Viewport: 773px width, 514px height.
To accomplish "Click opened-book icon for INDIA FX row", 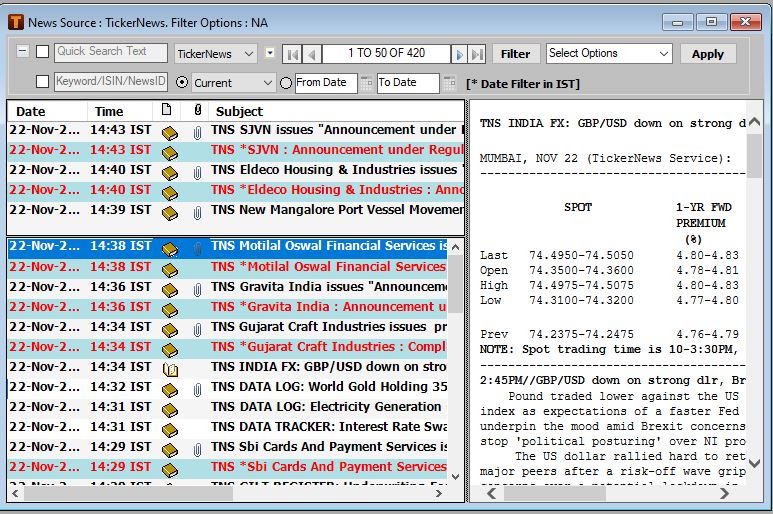I will [170, 369].
